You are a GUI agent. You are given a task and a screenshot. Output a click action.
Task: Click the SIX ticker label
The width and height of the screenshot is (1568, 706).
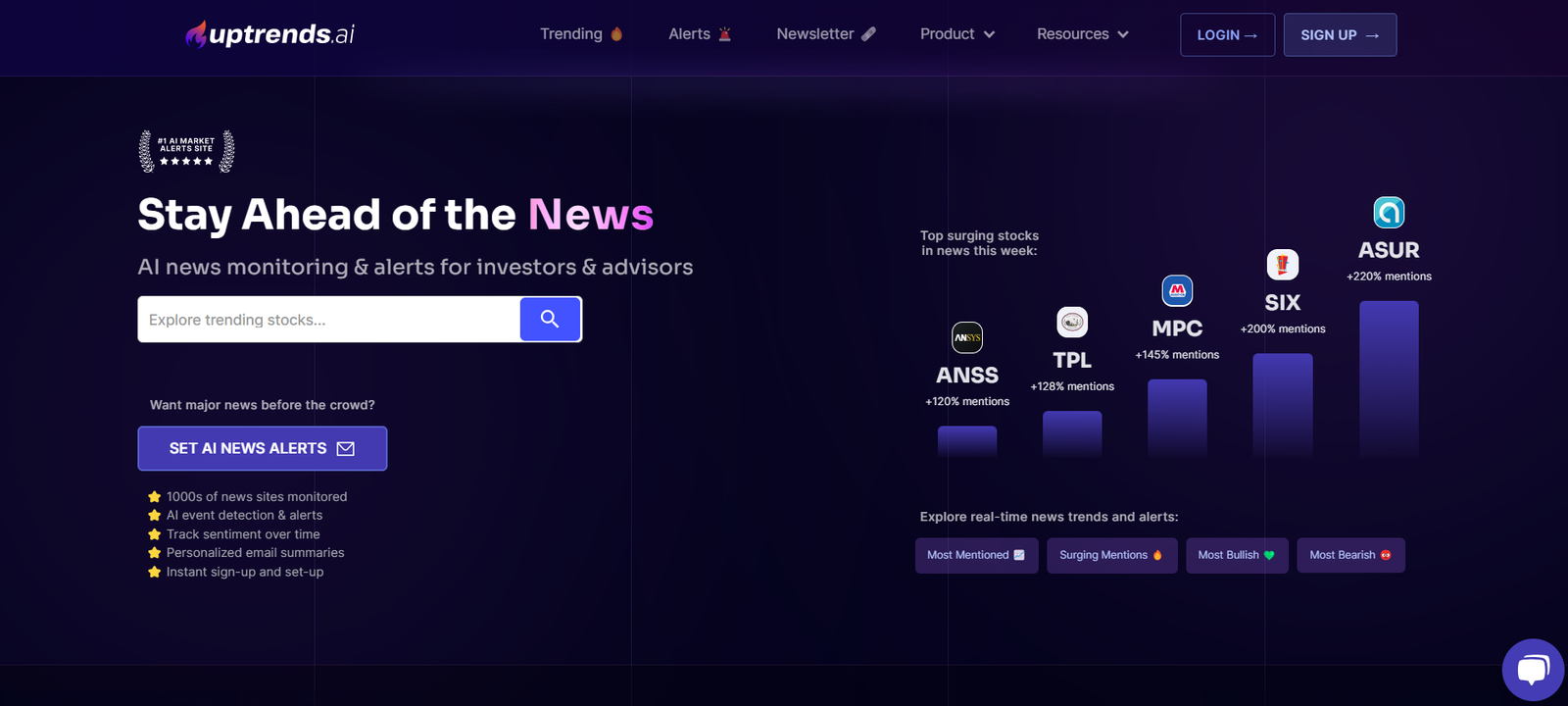tap(1283, 303)
